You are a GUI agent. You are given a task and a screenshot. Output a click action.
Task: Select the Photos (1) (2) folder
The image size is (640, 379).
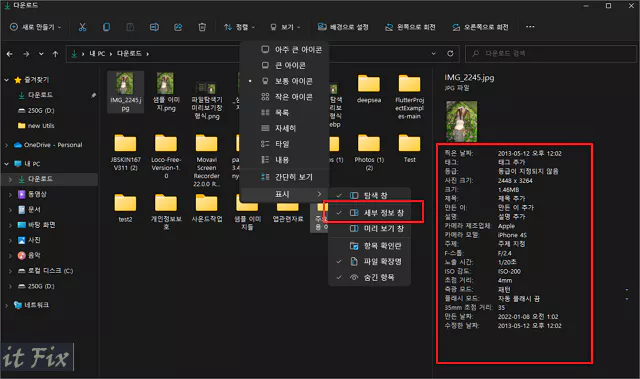(x=369, y=153)
